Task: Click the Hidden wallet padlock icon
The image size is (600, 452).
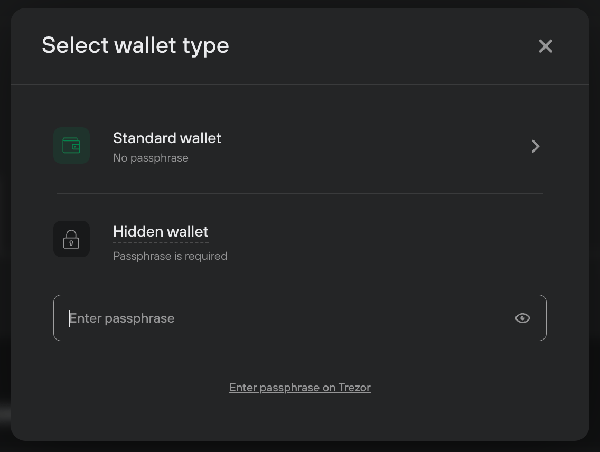Action: tap(71, 239)
